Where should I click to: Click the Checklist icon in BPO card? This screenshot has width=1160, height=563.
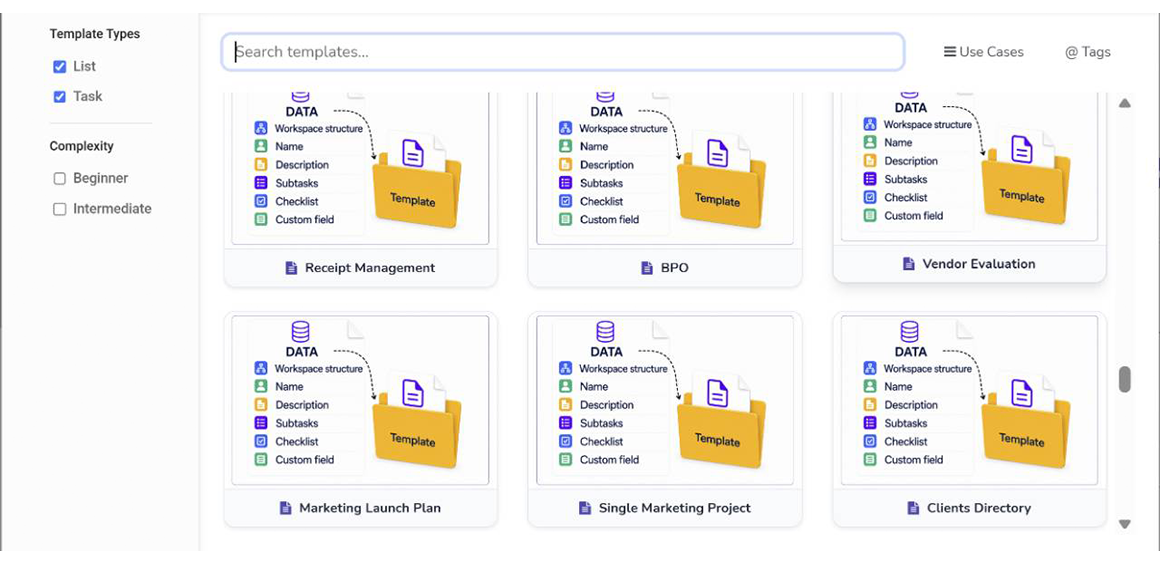[x=565, y=201]
